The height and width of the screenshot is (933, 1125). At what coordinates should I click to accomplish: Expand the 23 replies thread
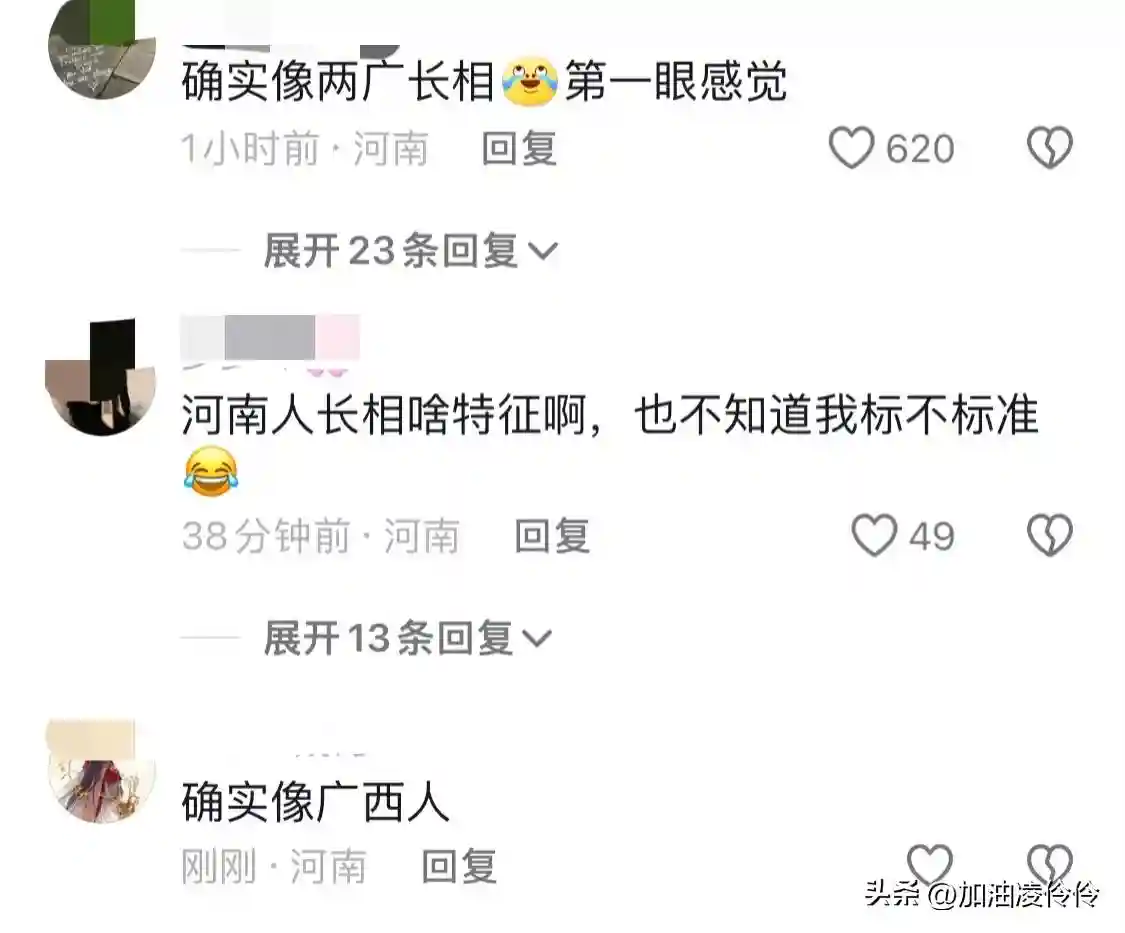click(x=410, y=250)
